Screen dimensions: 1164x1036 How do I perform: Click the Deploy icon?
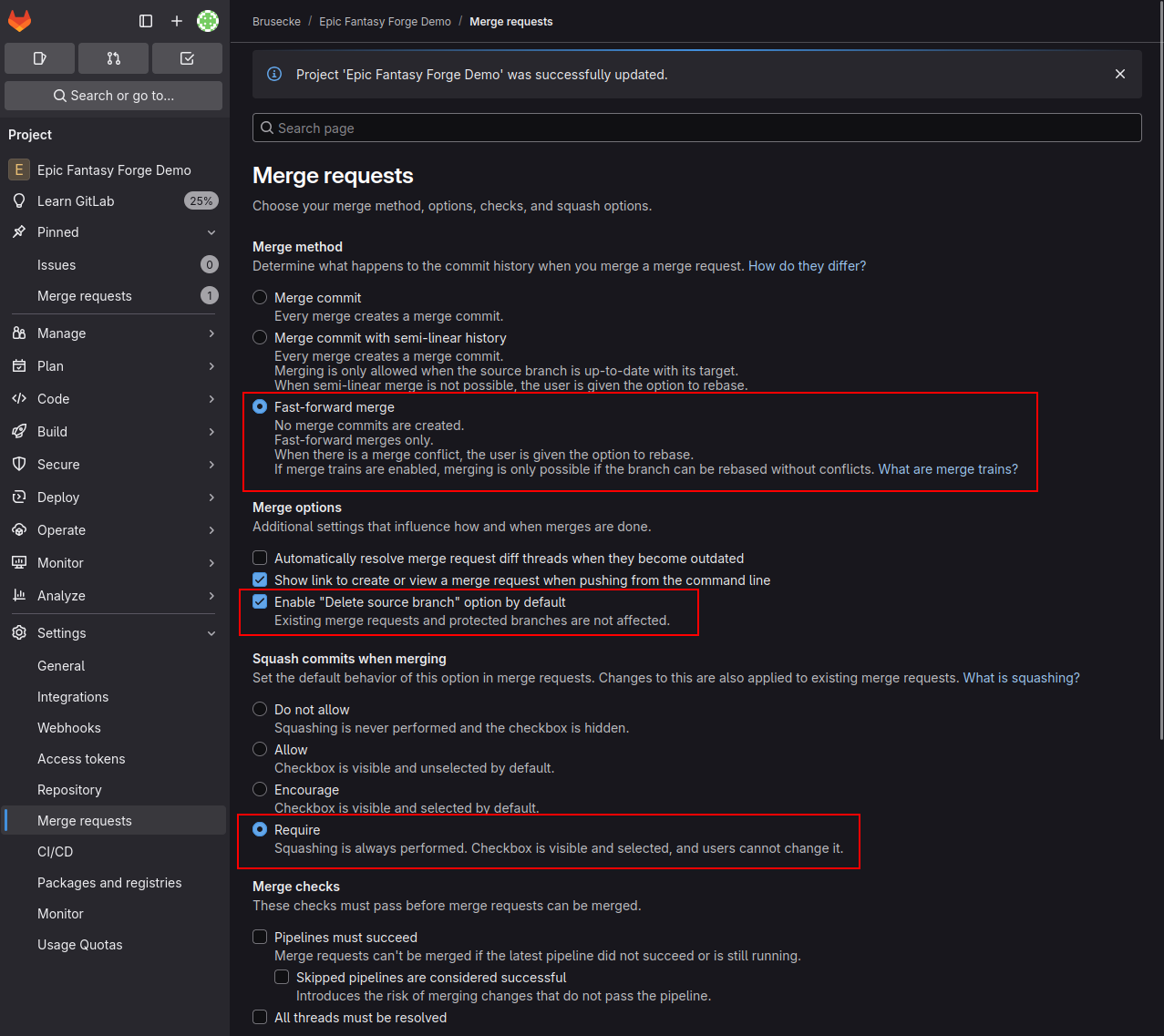click(x=19, y=497)
